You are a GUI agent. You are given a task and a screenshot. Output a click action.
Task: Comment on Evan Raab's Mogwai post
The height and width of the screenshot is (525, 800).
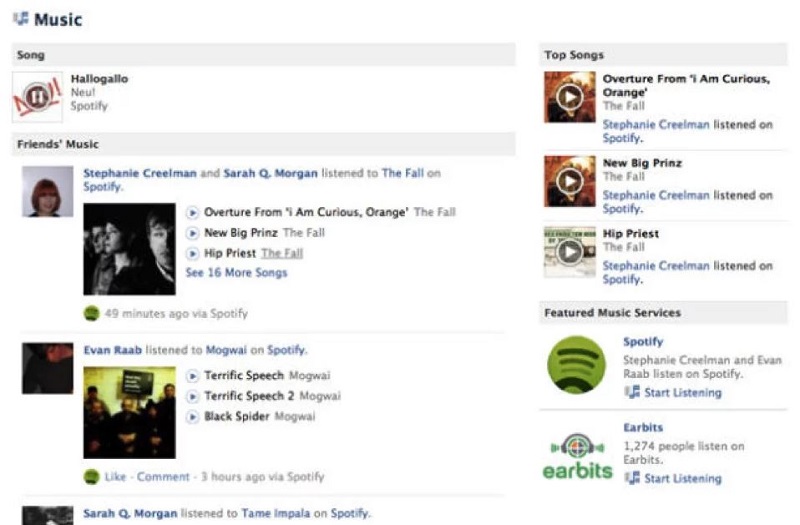coord(163,477)
